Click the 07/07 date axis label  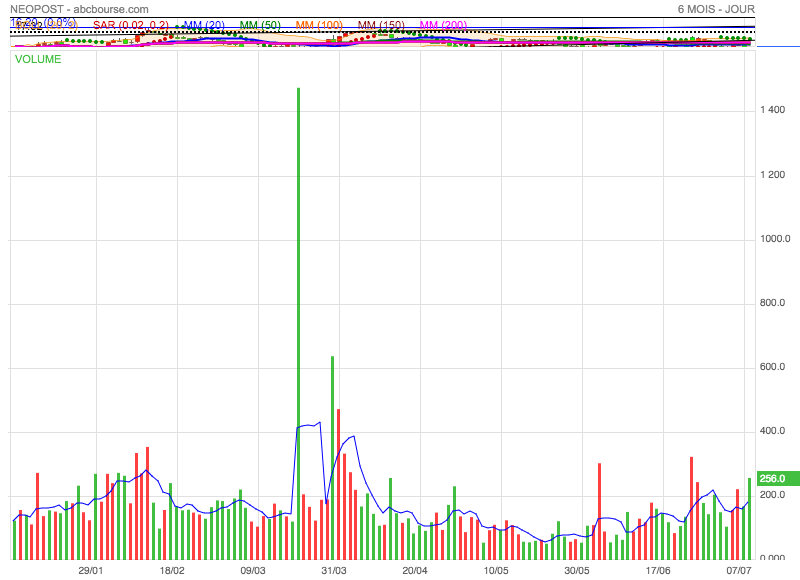click(x=738, y=571)
